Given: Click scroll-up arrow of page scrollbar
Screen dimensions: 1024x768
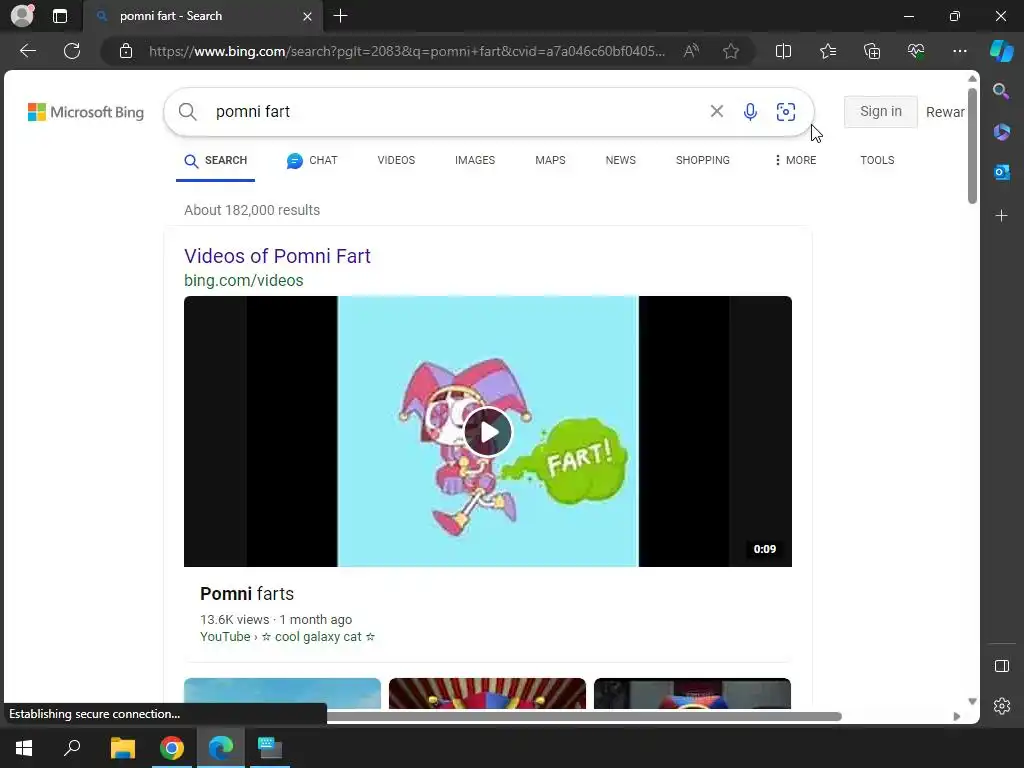Looking at the screenshot, I should pyautogui.click(x=972, y=78).
